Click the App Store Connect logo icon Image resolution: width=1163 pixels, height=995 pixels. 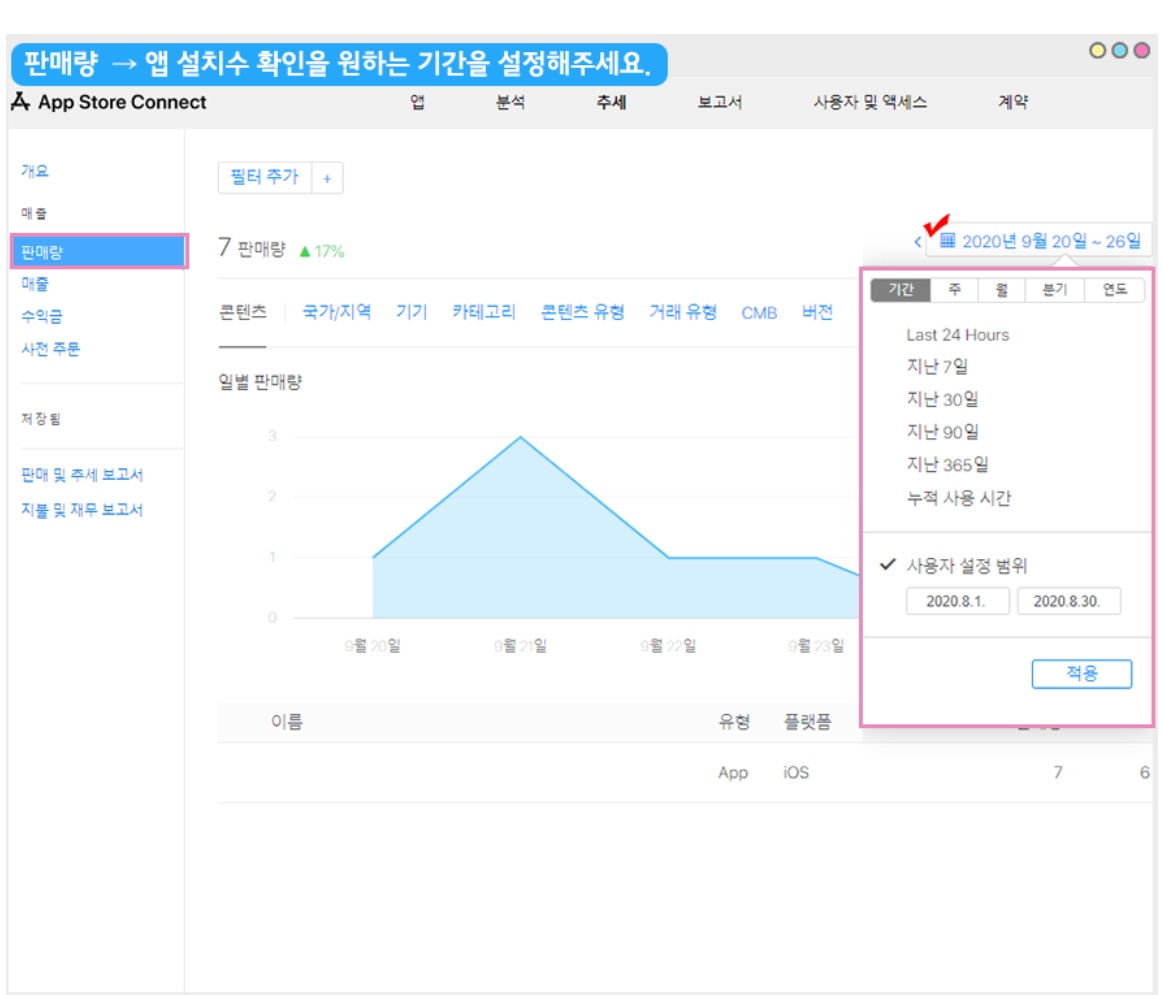pyautogui.click(x=20, y=102)
